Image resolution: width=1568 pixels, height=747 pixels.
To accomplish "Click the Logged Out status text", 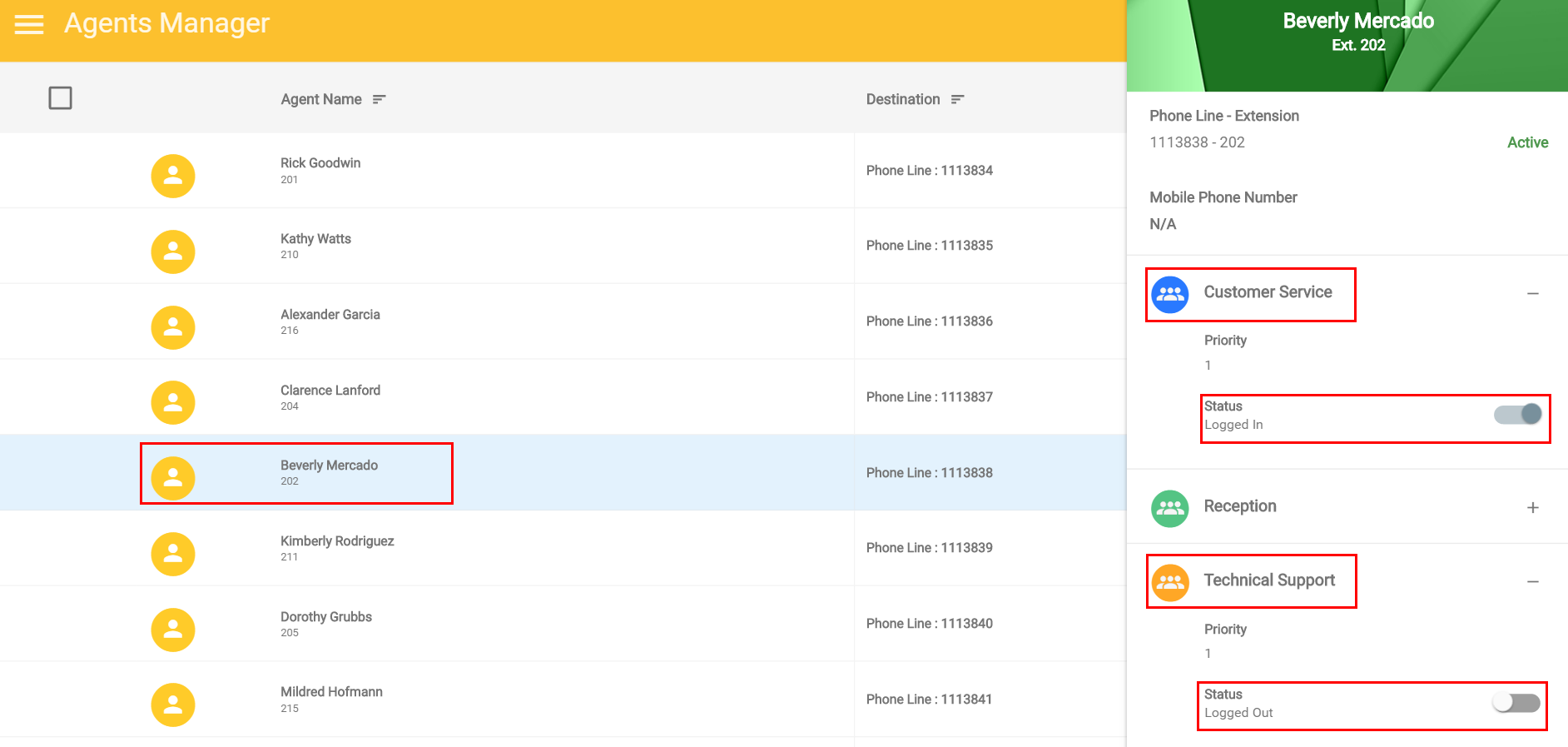I will [x=1238, y=713].
